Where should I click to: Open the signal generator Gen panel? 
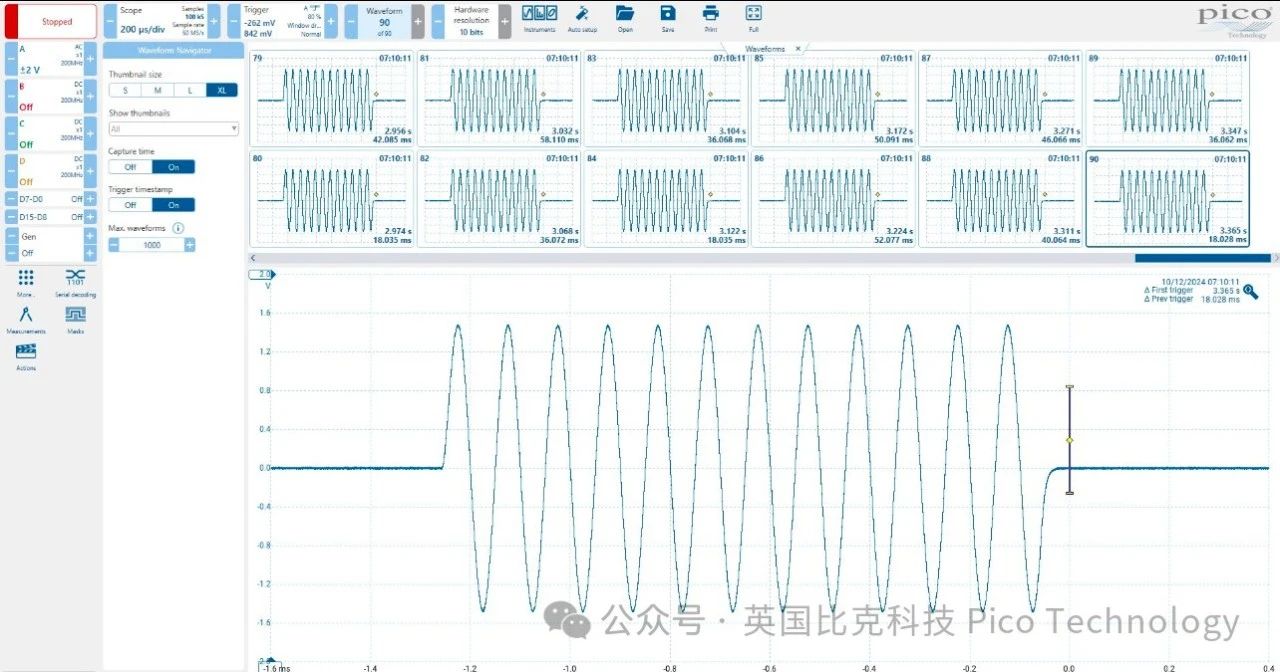point(50,244)
